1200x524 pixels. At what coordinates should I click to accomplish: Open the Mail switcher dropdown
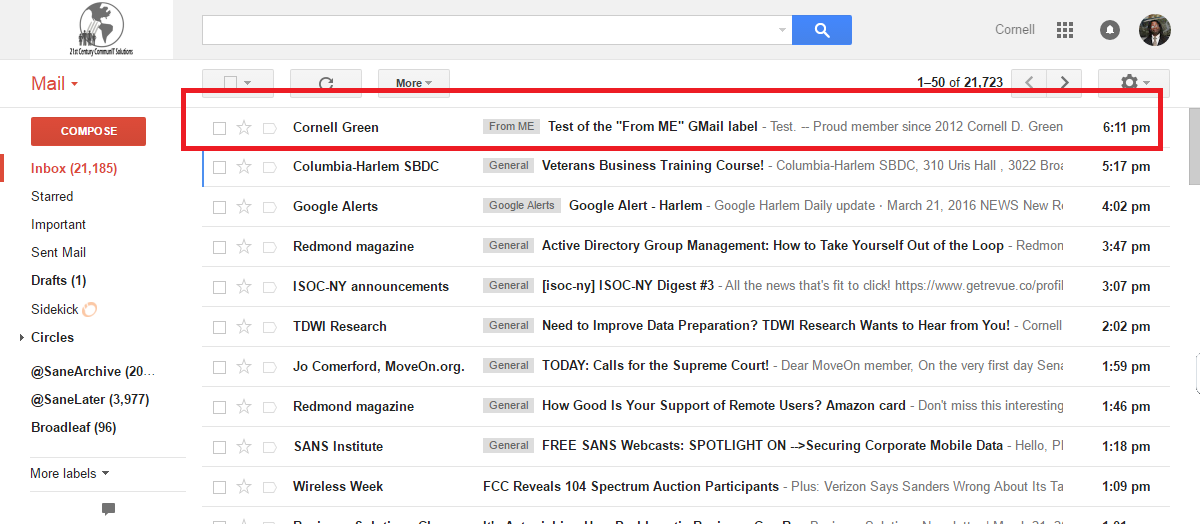(54, 83)
